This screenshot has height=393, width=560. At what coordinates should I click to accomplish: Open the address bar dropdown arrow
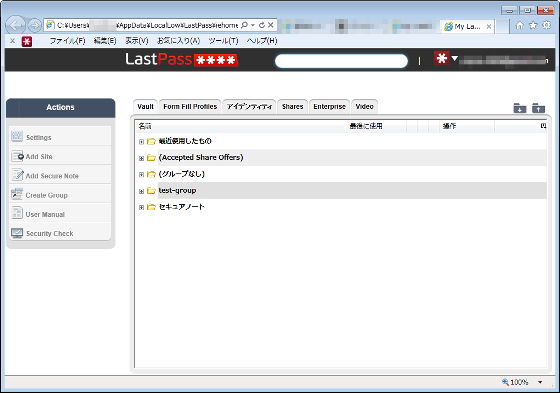coord(253,25)
